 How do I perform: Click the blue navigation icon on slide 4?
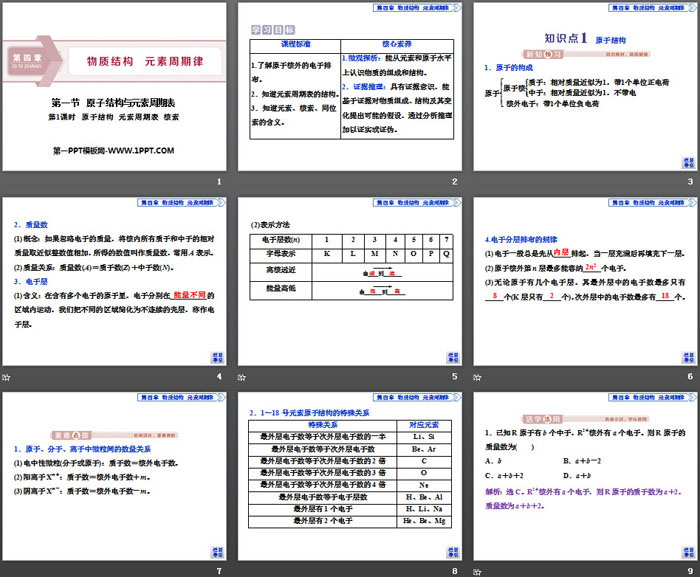(x=217, y=358)
